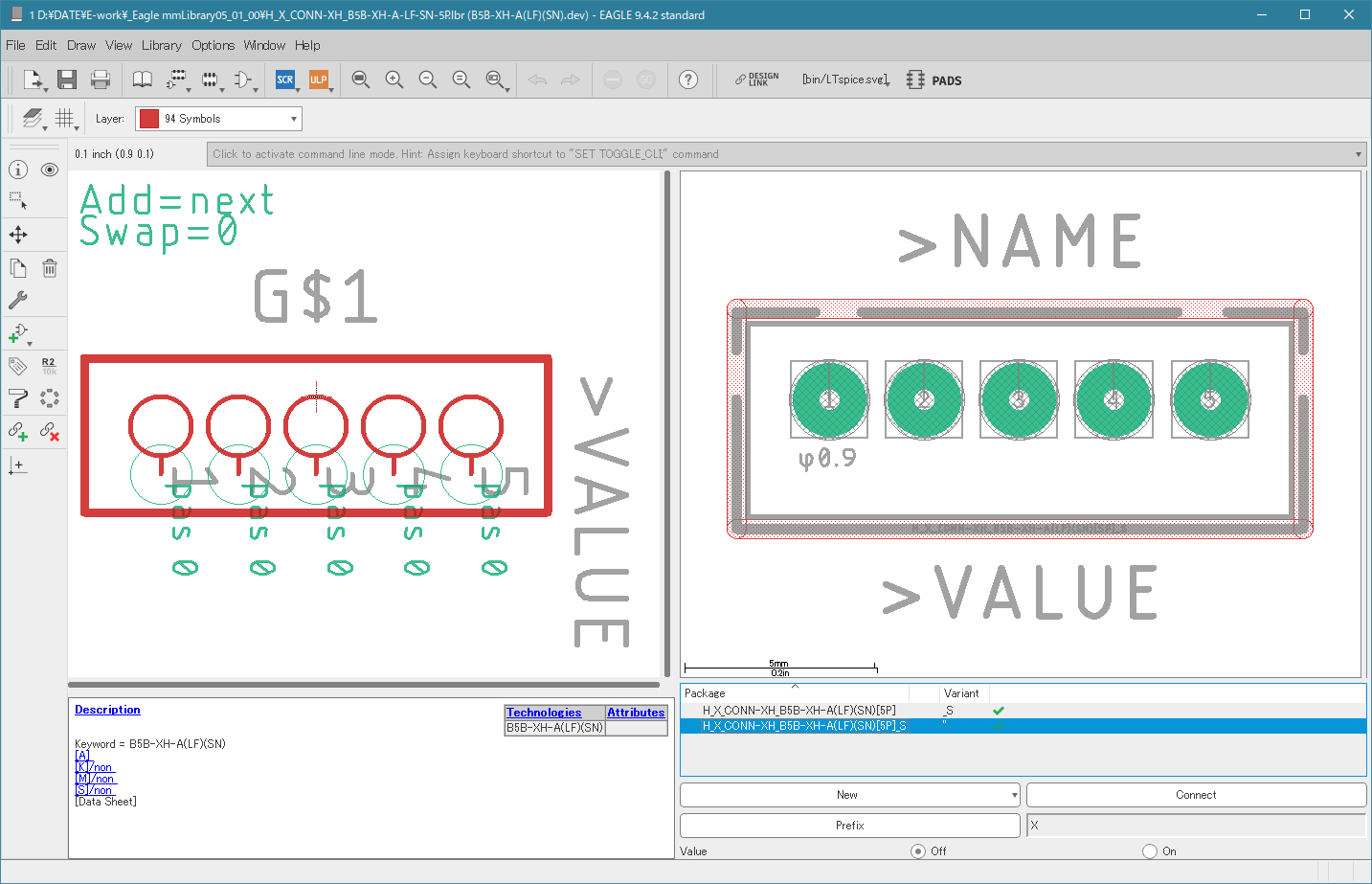Click the Print icon in toolbar

click(101, 79)
